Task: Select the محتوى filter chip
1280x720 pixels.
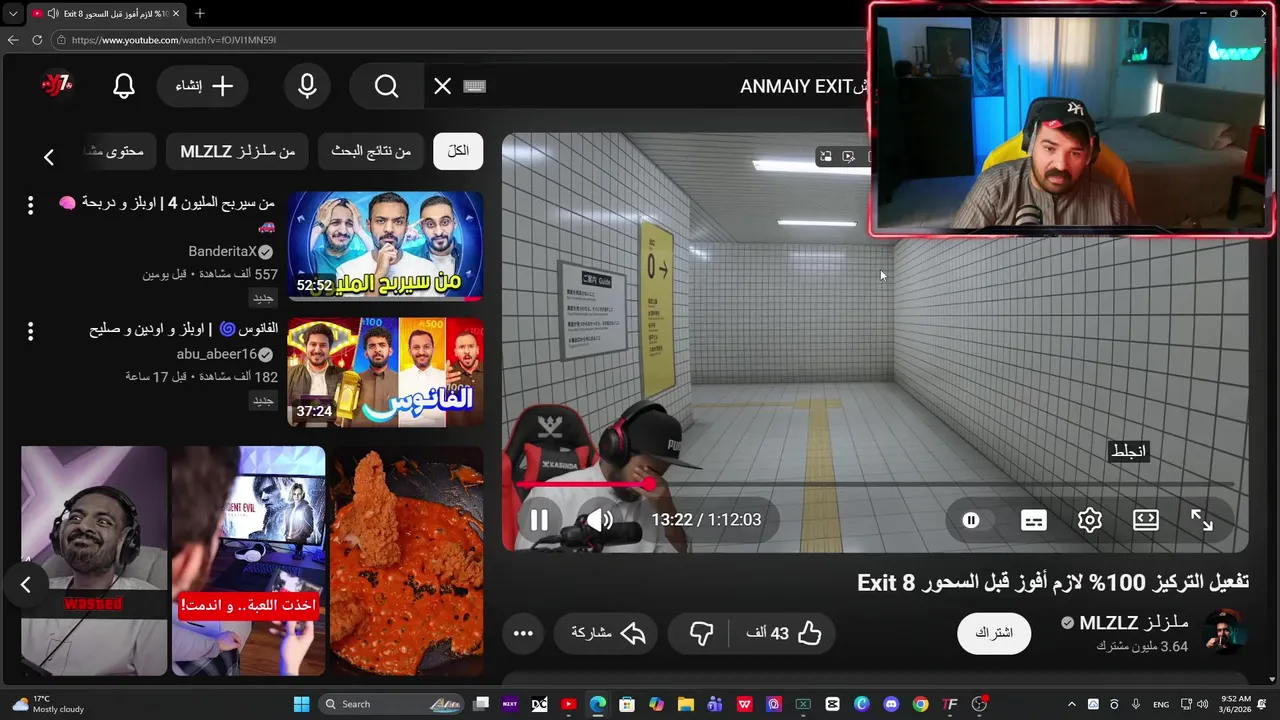Action: click(x=118, y=151)
